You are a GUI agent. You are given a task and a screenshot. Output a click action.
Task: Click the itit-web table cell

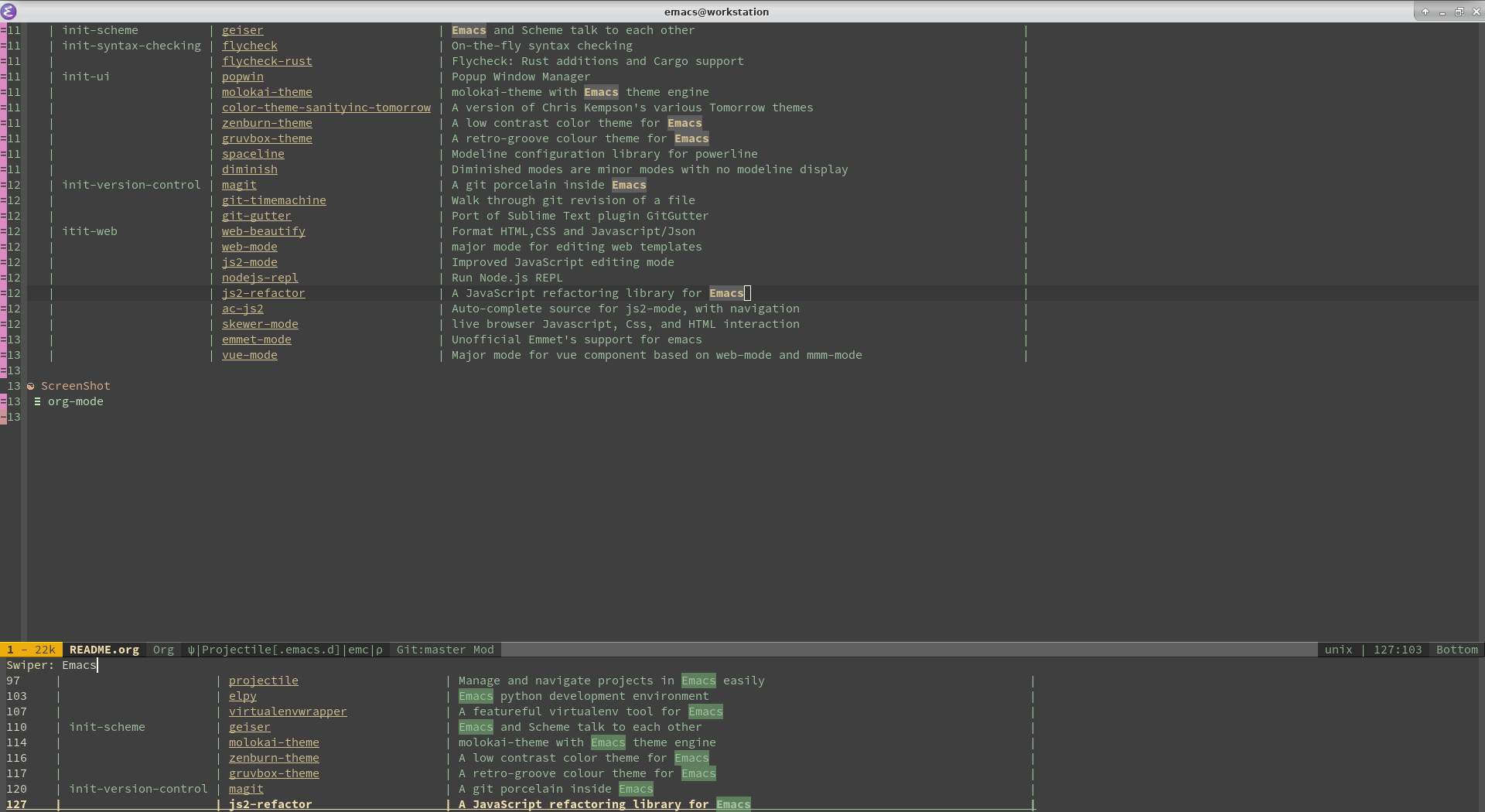[x=90, y=231]
